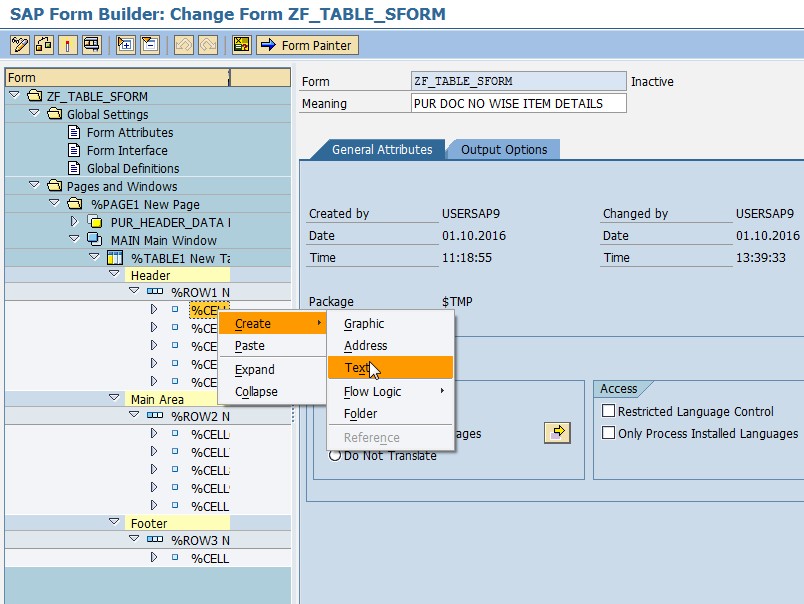Click the %ROW3 row icon
This screenshot has height=604, width=804.
click(x=155, y=540)
